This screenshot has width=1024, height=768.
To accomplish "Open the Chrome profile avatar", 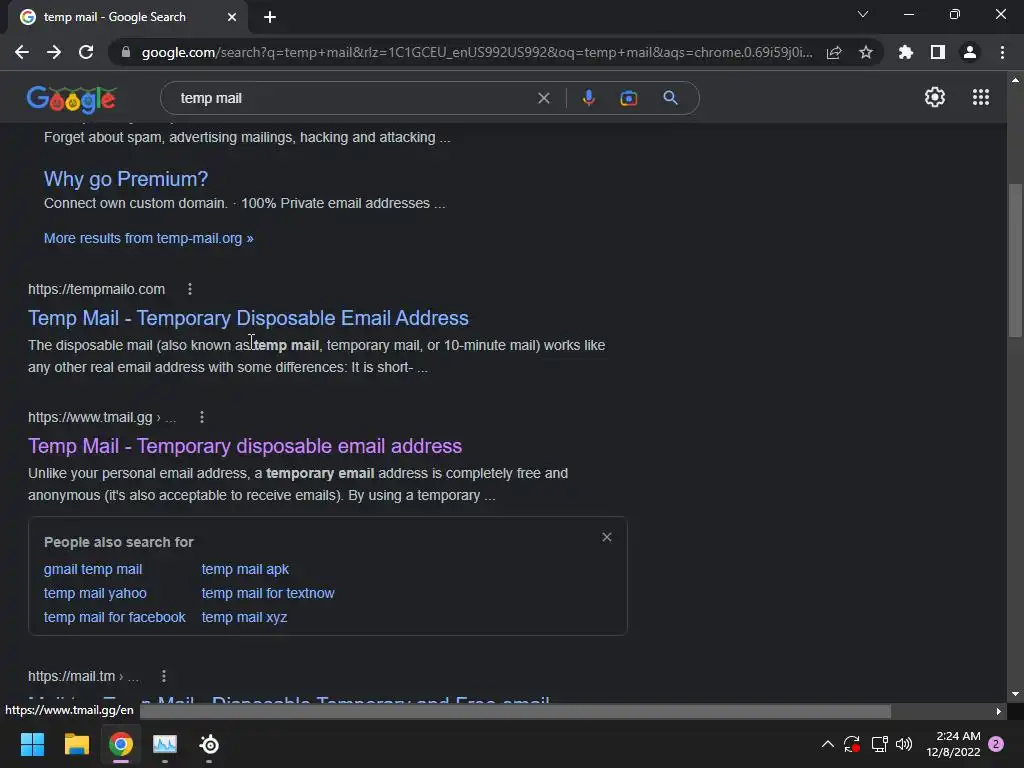I will pyautogui.click(x=970, y=52).
